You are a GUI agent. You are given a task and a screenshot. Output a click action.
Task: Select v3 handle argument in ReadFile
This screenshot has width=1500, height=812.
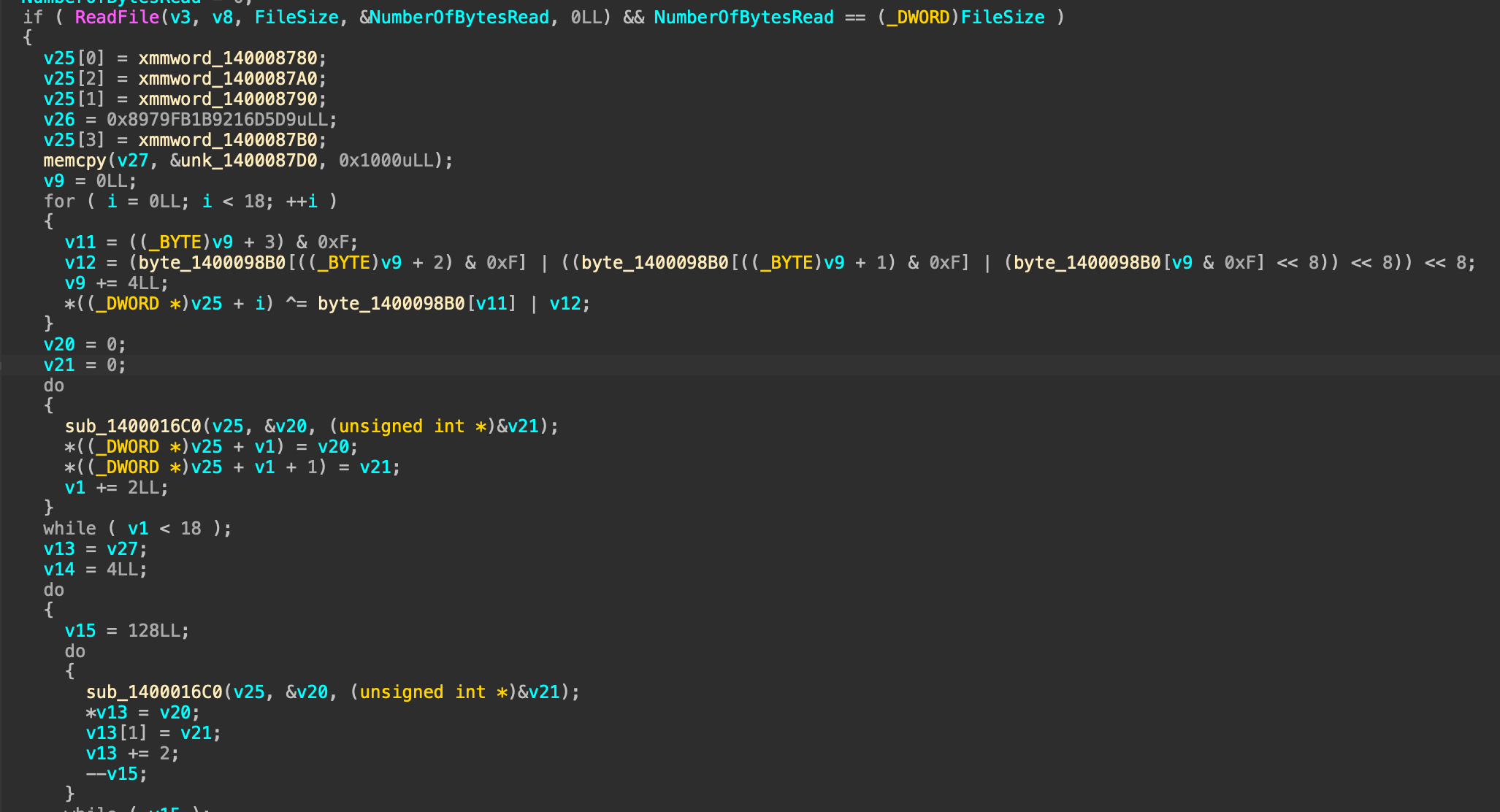(x=180, y=17)
